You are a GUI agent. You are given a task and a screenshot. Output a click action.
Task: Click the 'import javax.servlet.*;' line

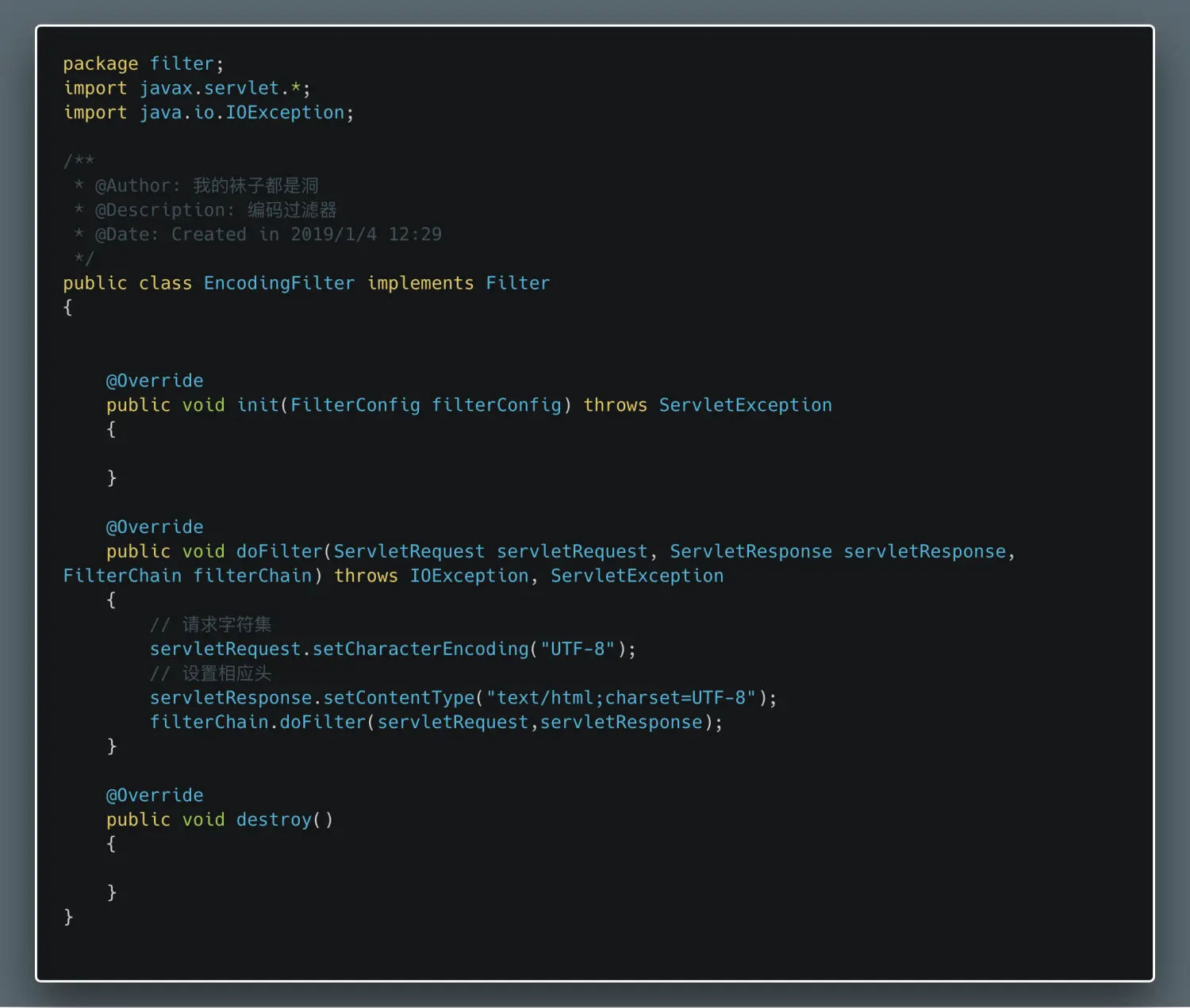click(186, 88)
